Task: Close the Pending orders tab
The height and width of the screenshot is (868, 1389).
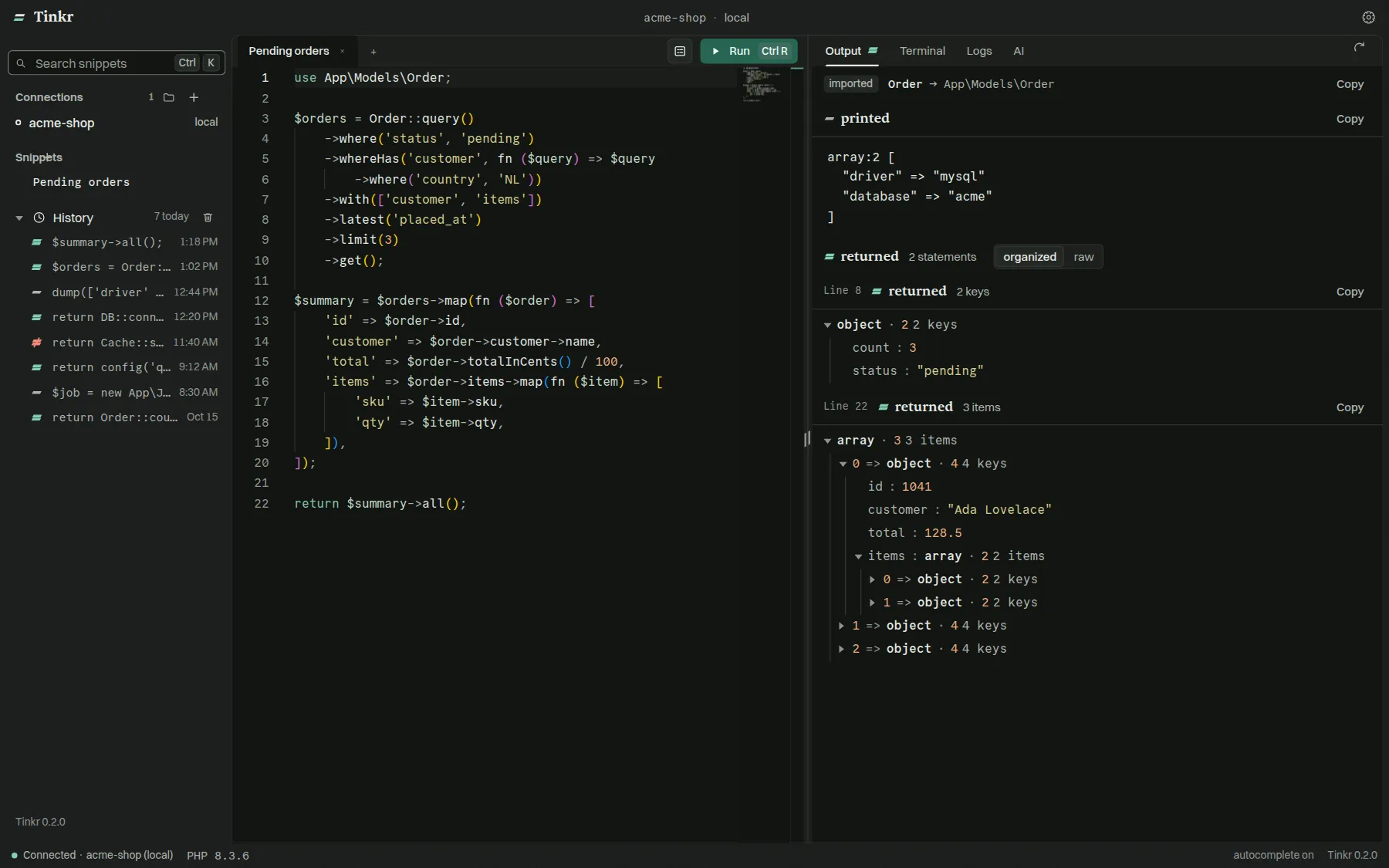Action: point(342,51)
